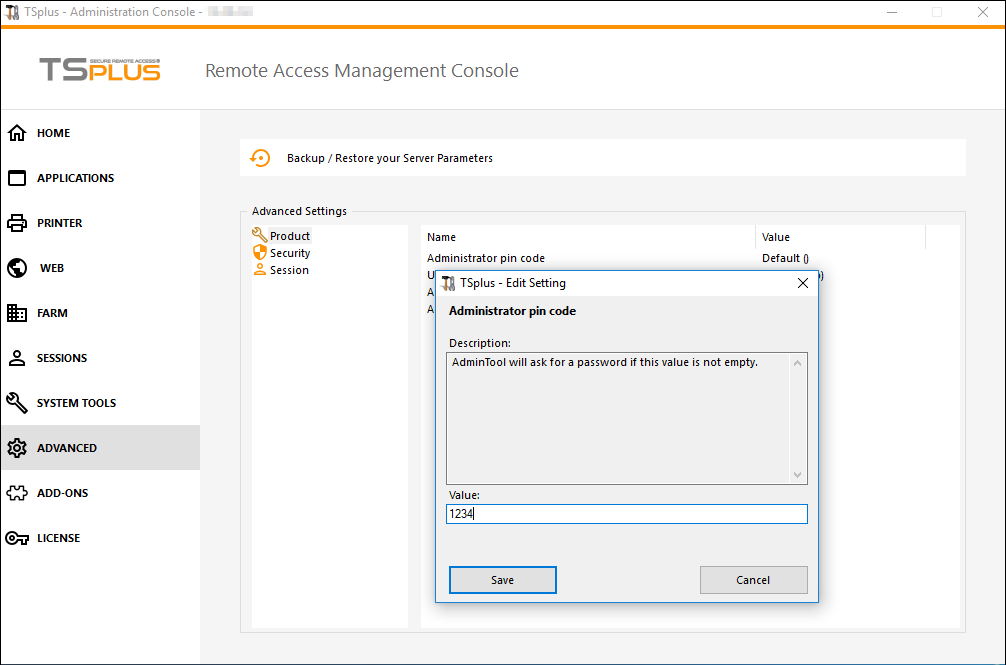Image resolution: width=1006 pixels, height=665 pixels.
Task: Select Security category in settings tree
Action: click(289, 253)
